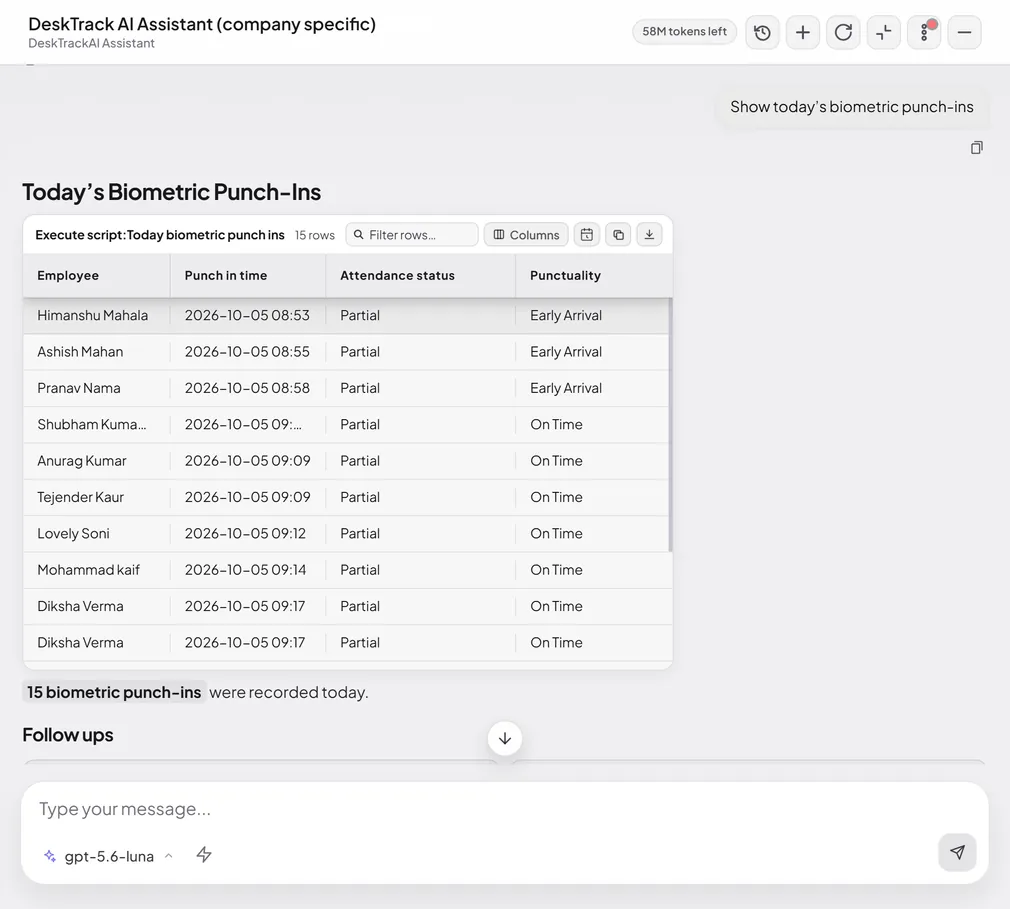Click Early Arrival in Himanshu Mahala row

coord(566,316)
